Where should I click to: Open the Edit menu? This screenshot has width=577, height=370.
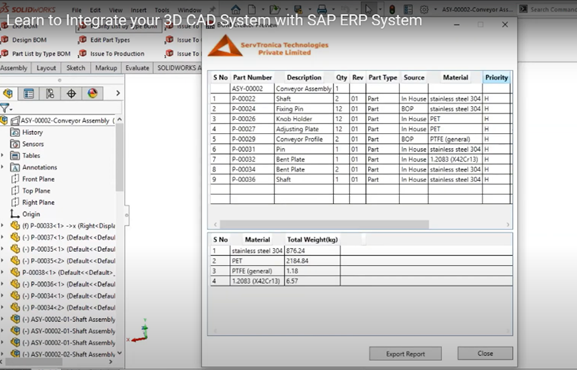click(95, 10)
